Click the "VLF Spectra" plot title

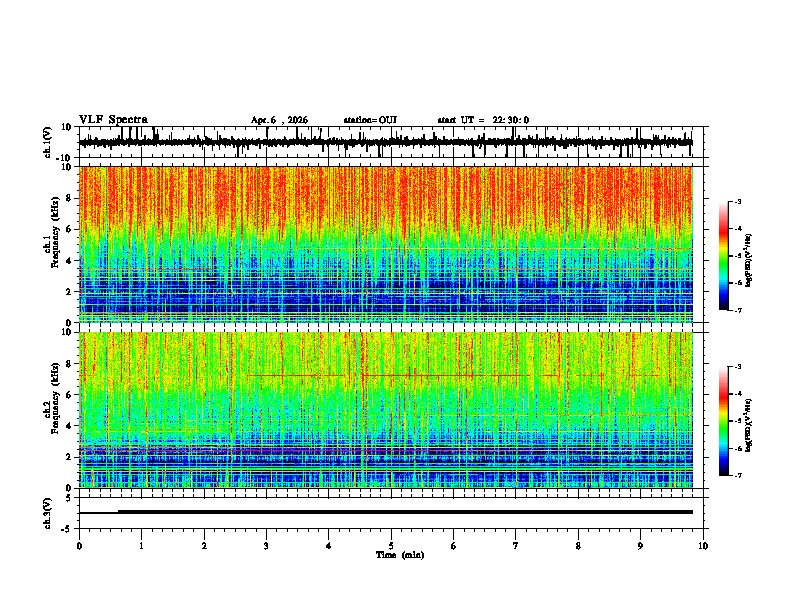[113, 120]
